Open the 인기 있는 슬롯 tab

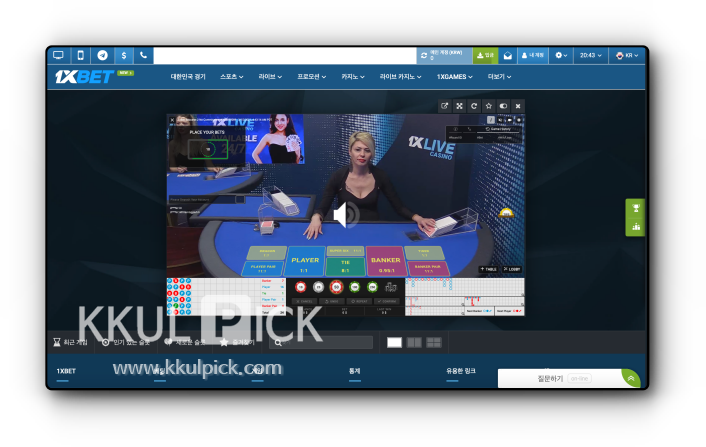(x=126, y=343)
